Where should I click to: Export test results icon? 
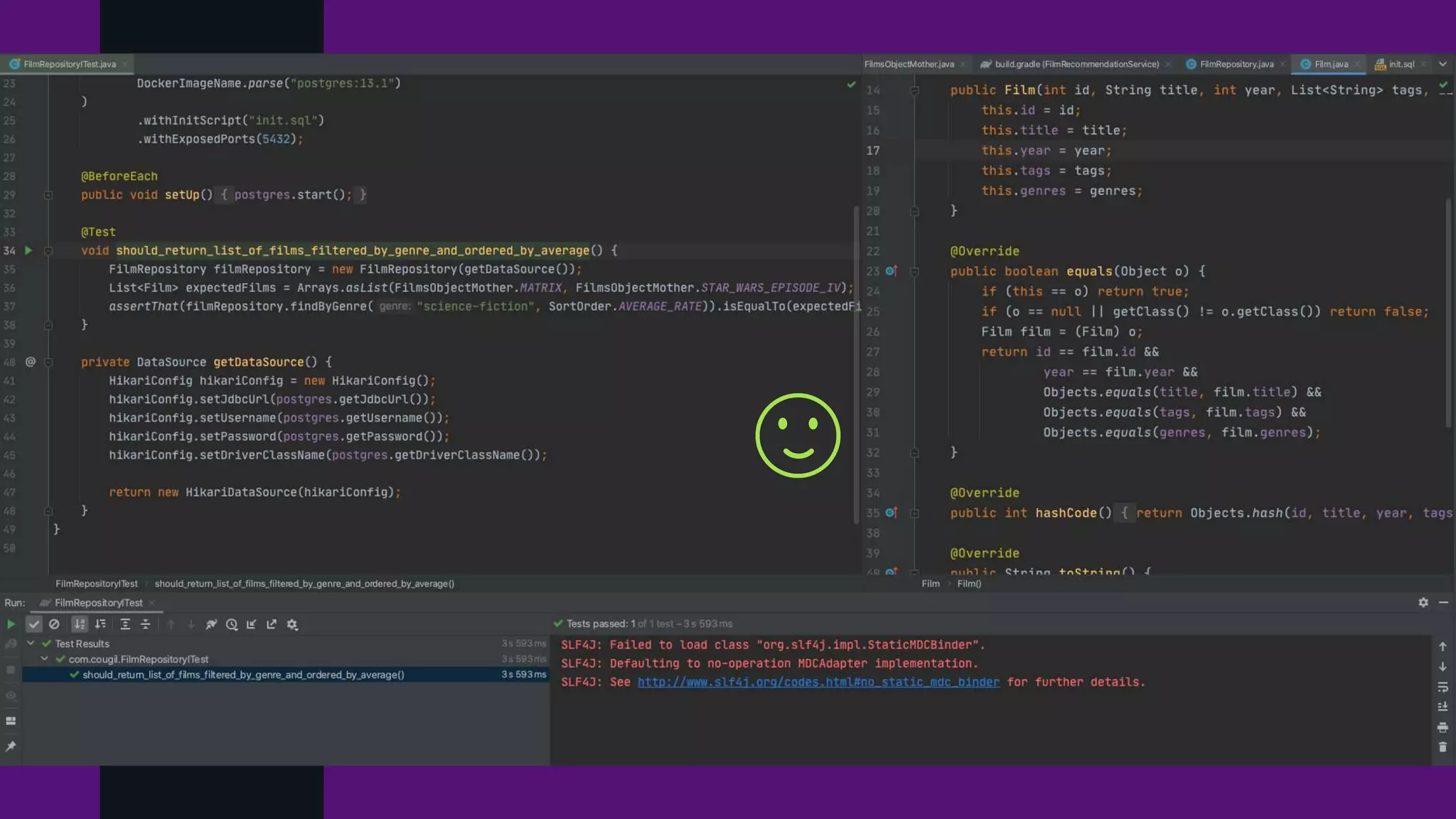[272, 624]
